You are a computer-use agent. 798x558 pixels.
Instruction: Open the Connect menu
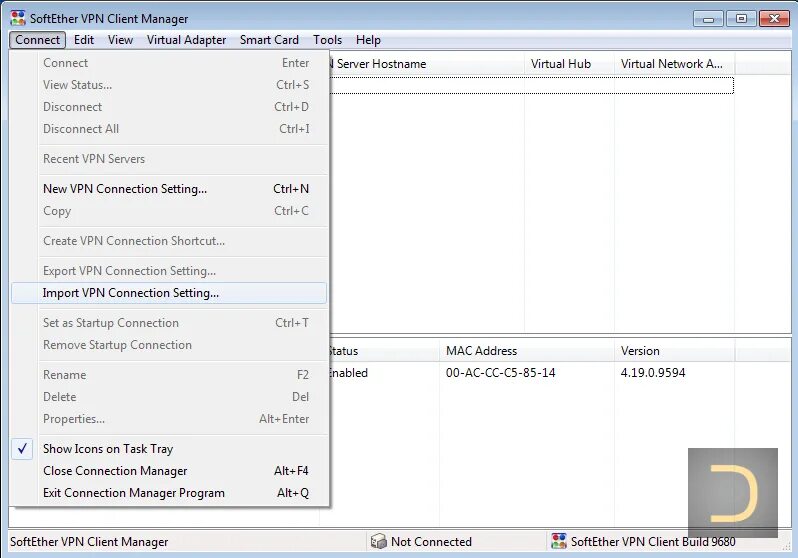[x=37, y=40]
